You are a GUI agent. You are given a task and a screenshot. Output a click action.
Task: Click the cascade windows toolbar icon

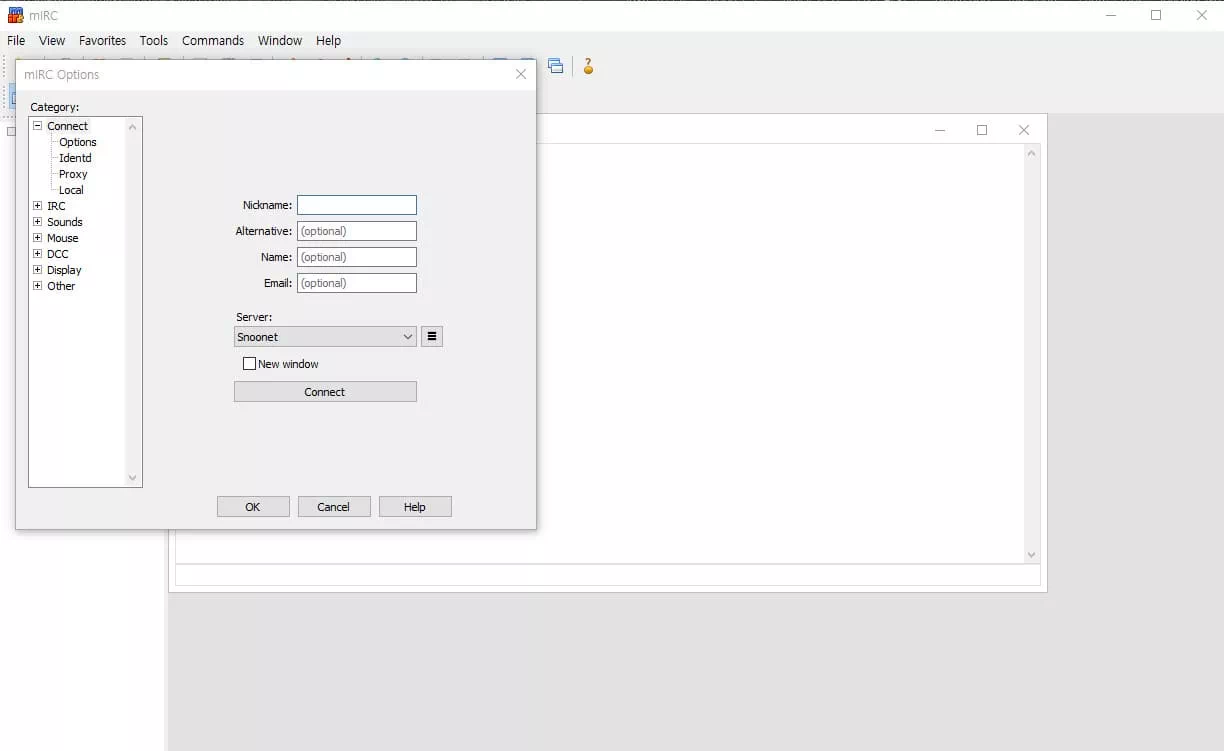[x=555, y=66]
